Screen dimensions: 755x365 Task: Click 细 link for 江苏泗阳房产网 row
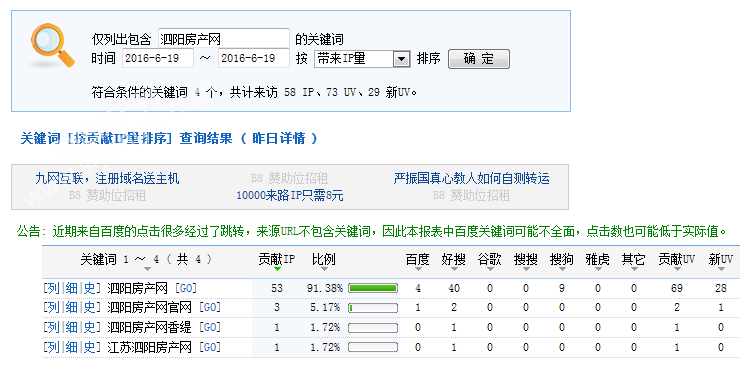pos(72,347)
